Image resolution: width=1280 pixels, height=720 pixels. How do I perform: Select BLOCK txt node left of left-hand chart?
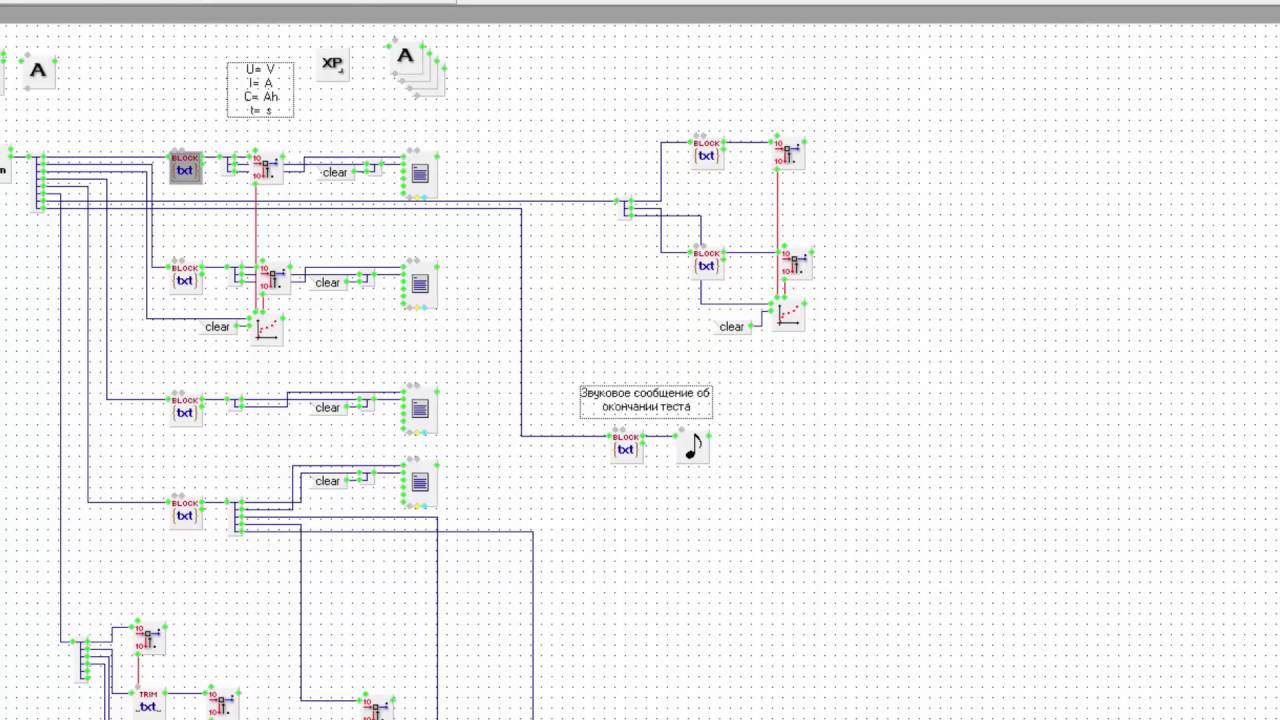point(185,277)
